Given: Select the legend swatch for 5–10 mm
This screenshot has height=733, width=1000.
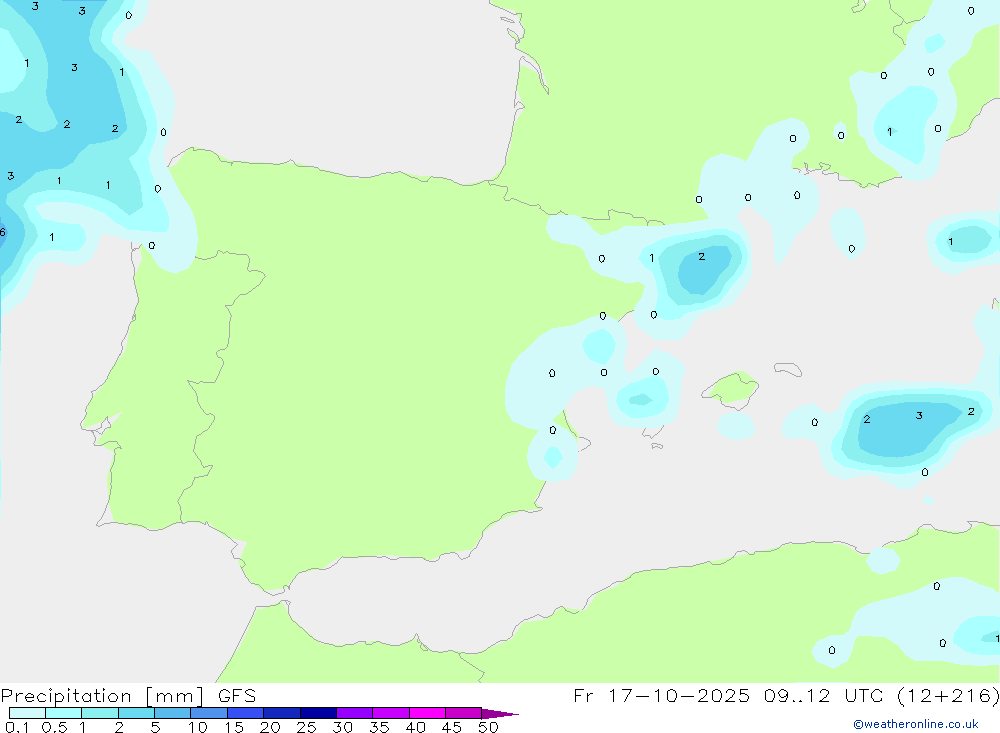Looking at the screenshot, I should pyautogui.click(x=172, y=713).
